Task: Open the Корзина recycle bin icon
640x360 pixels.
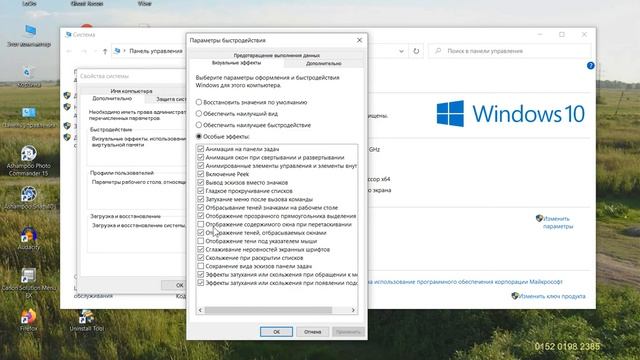Action: (29, 78)
